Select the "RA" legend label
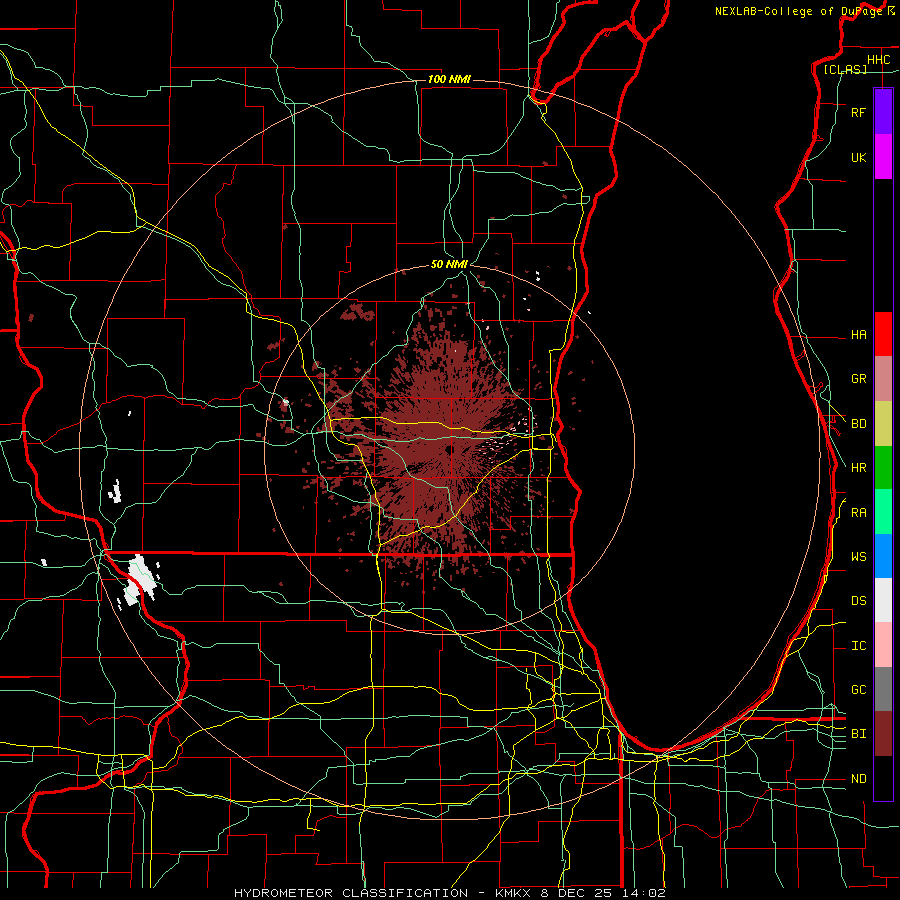This screenshot has height=900, width=900. click(858, 513)
